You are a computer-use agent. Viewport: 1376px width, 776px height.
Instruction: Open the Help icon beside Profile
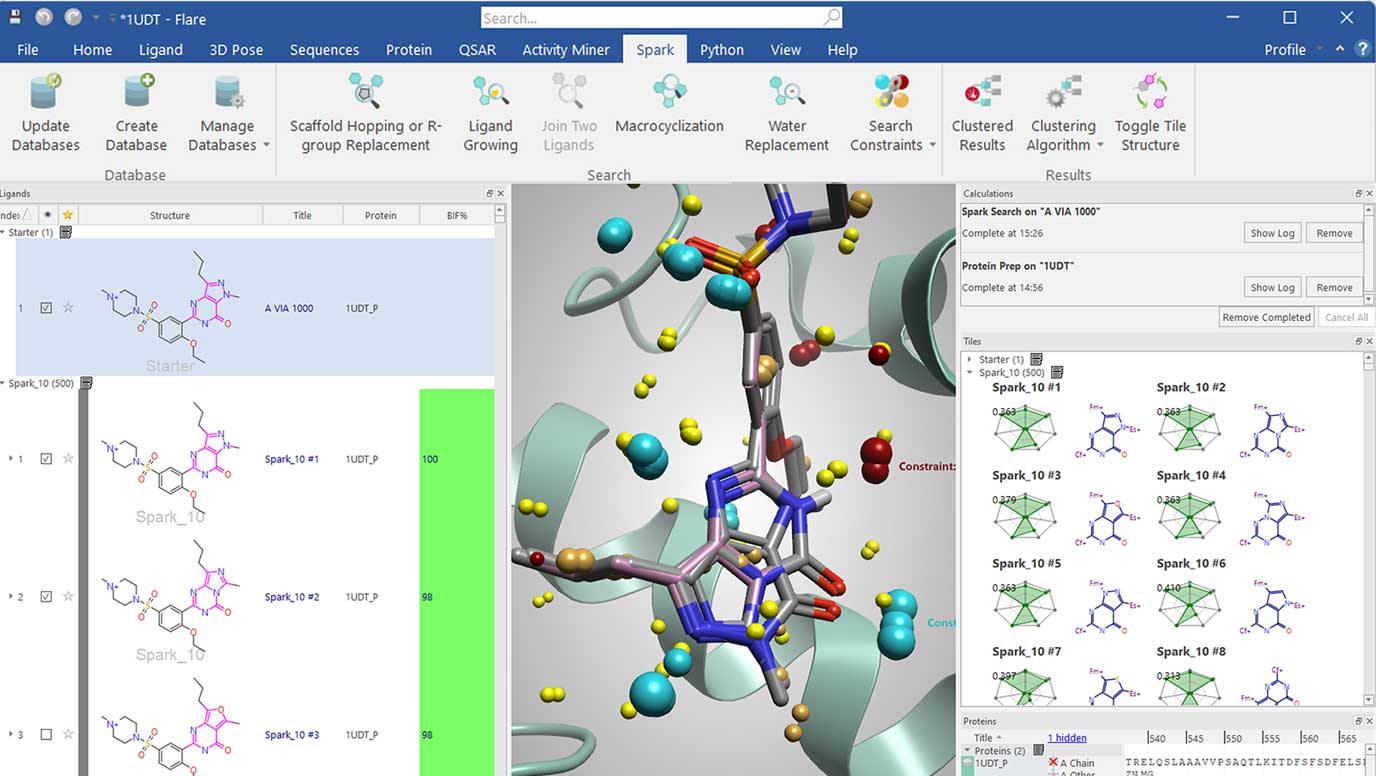1361,49
